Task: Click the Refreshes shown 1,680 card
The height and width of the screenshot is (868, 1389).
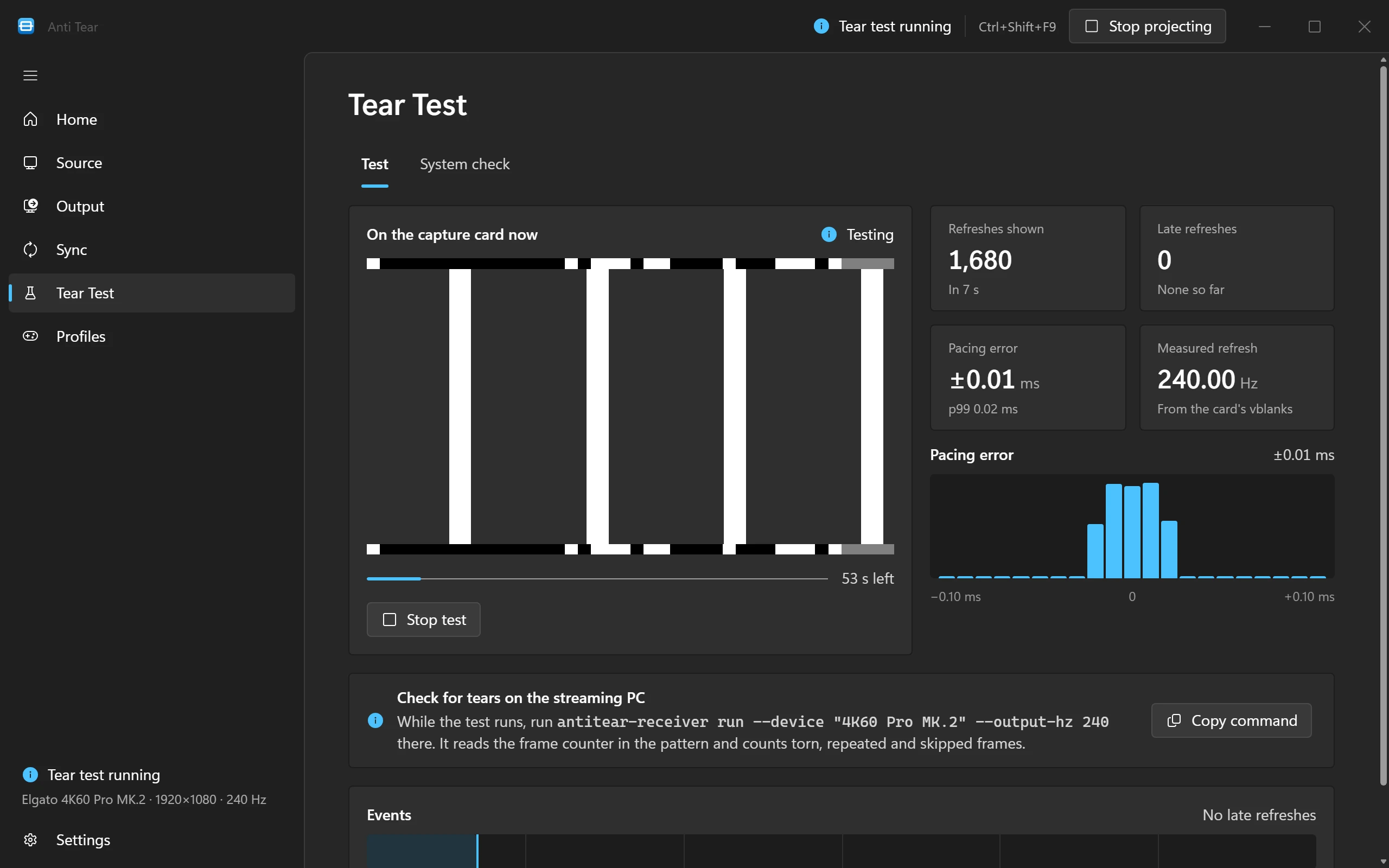Action: [x=1028, y=258]
